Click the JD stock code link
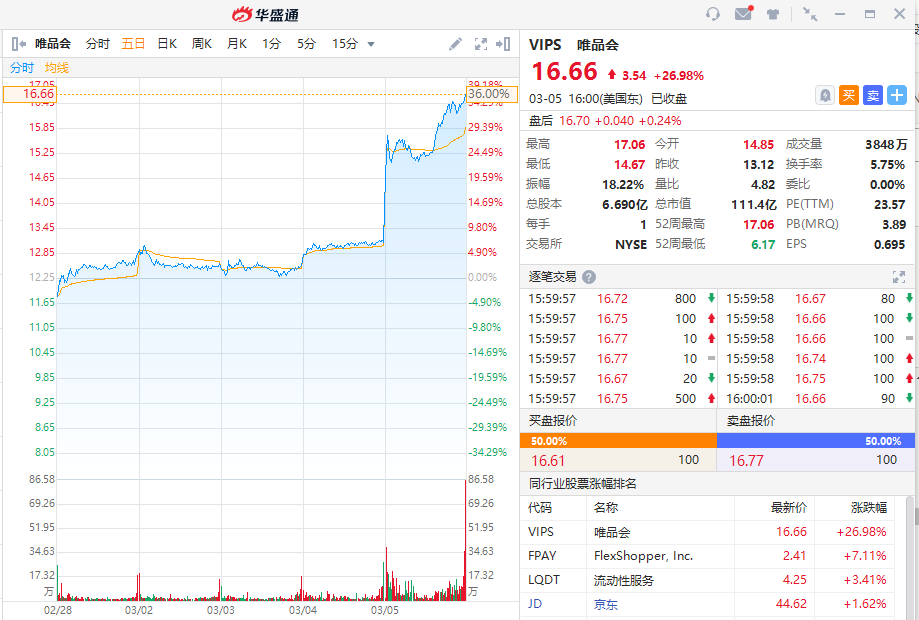 tap(535, 604)
